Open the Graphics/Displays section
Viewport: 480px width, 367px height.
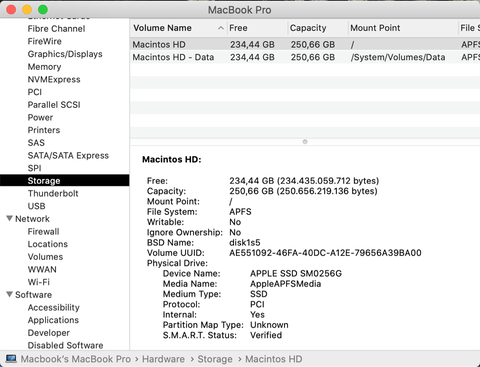click(65, 54)
